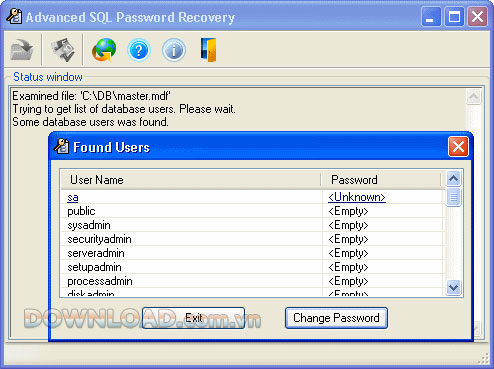The height and width of the screenshot is (369, 494).
Task: Select the setupadmin user row
Action: (253, 267)
